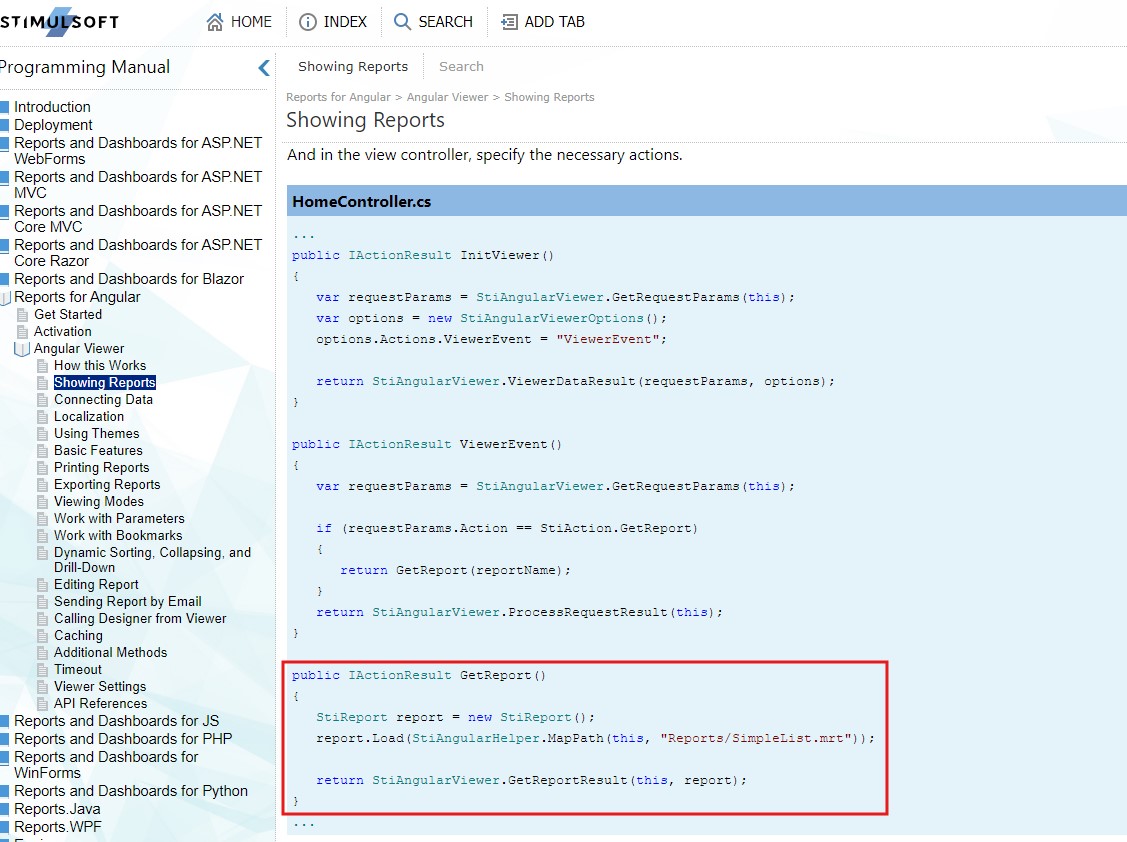Click the Showing Reports page heading
The width and height of the screenshot is (1127, 842).
365,119
